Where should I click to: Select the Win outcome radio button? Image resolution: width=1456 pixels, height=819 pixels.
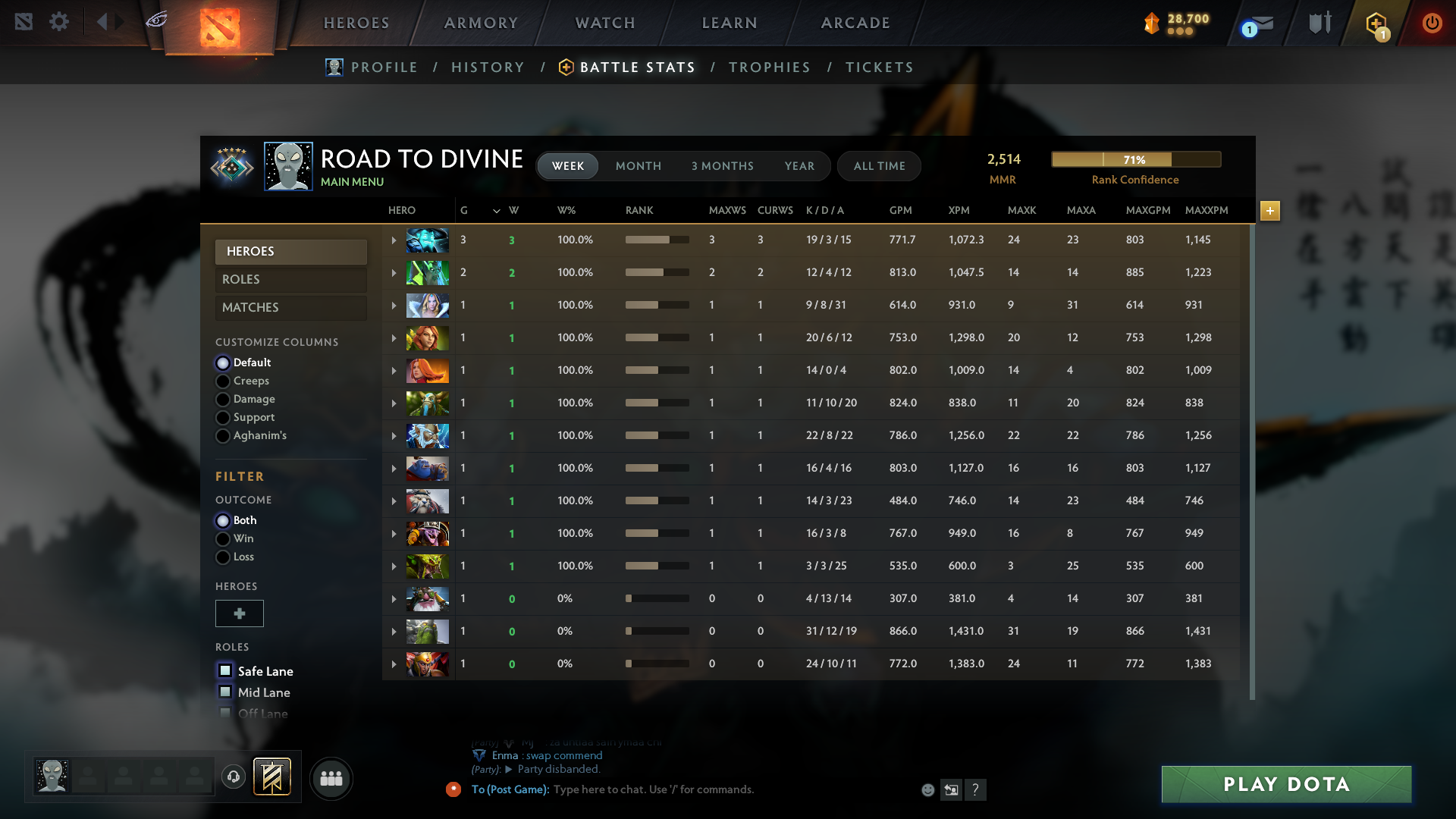[223, 538]
